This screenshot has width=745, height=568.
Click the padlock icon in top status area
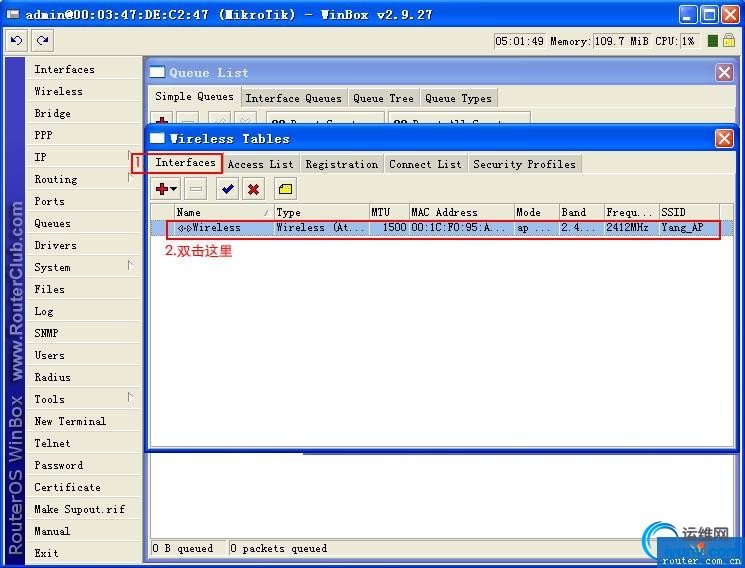tap(729, 41)
